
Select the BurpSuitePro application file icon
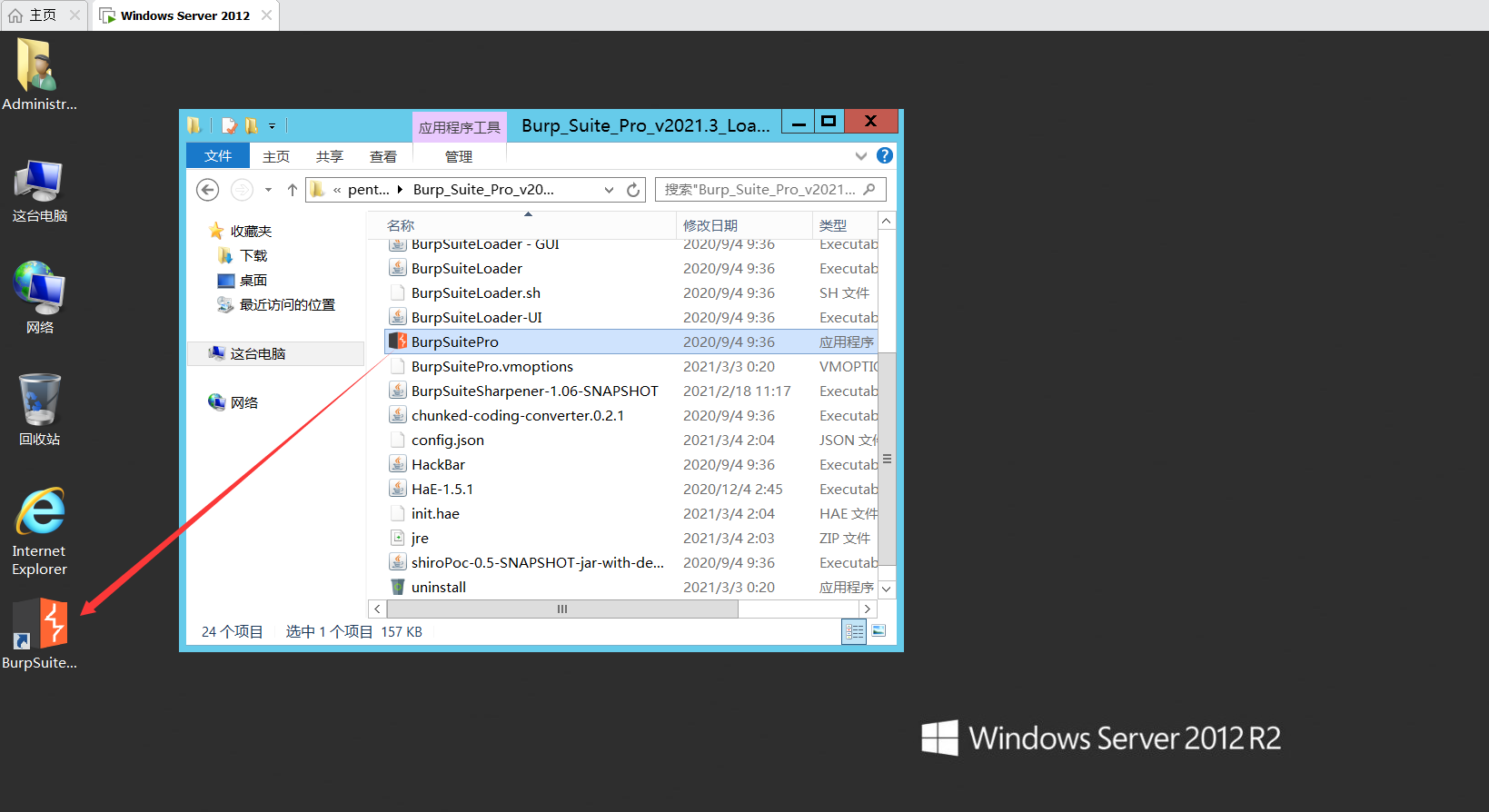(397, 342)
